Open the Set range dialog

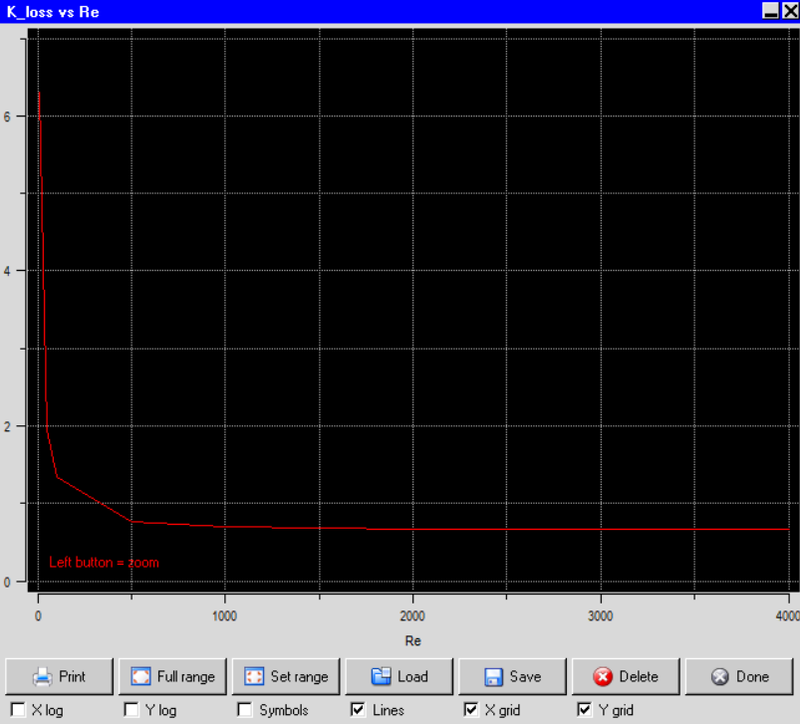[x=286, y=677]
